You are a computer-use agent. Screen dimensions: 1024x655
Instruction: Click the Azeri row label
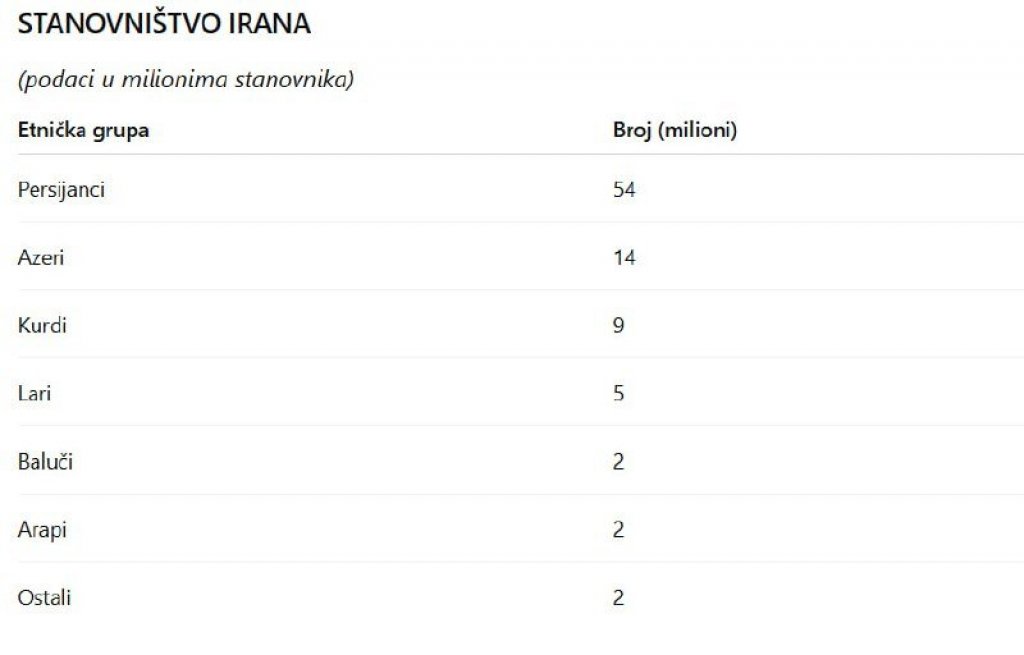tap(41, 257)
